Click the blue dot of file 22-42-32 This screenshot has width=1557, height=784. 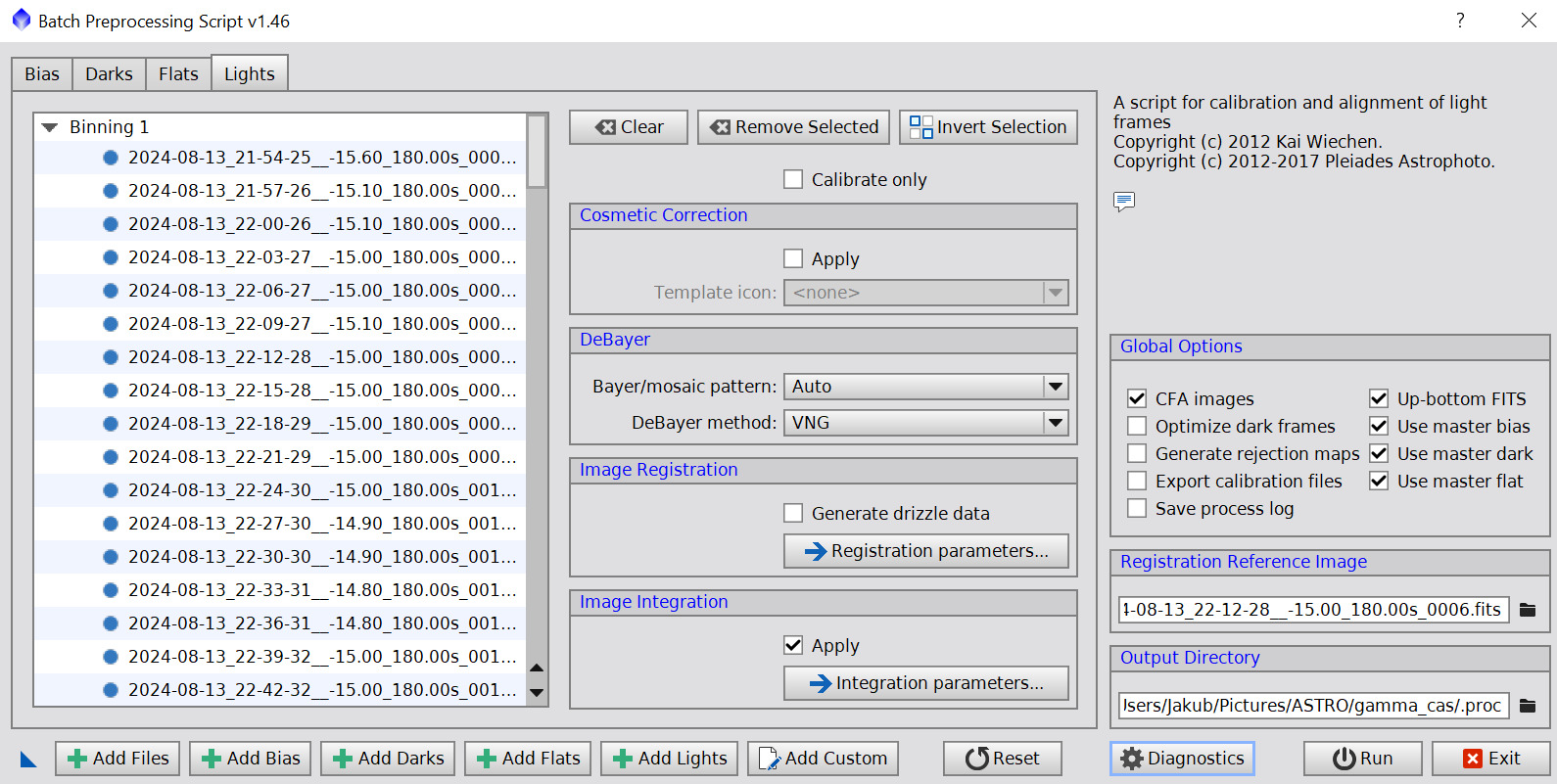click(111, 690)
